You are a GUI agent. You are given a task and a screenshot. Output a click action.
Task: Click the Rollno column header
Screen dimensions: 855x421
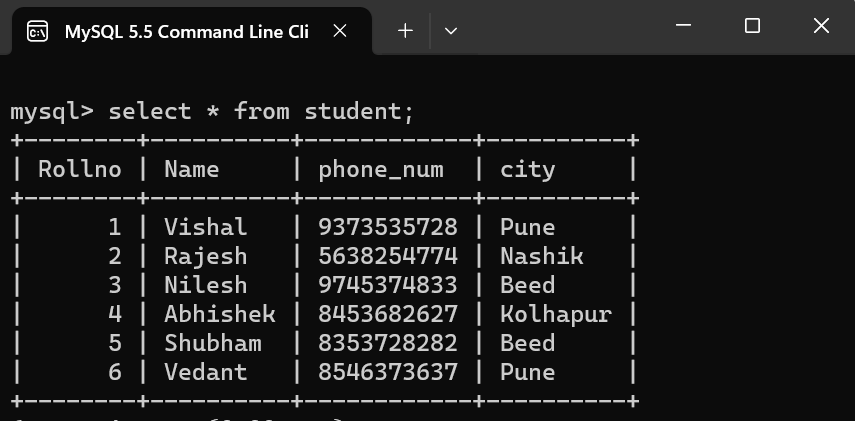click(80, 170)
